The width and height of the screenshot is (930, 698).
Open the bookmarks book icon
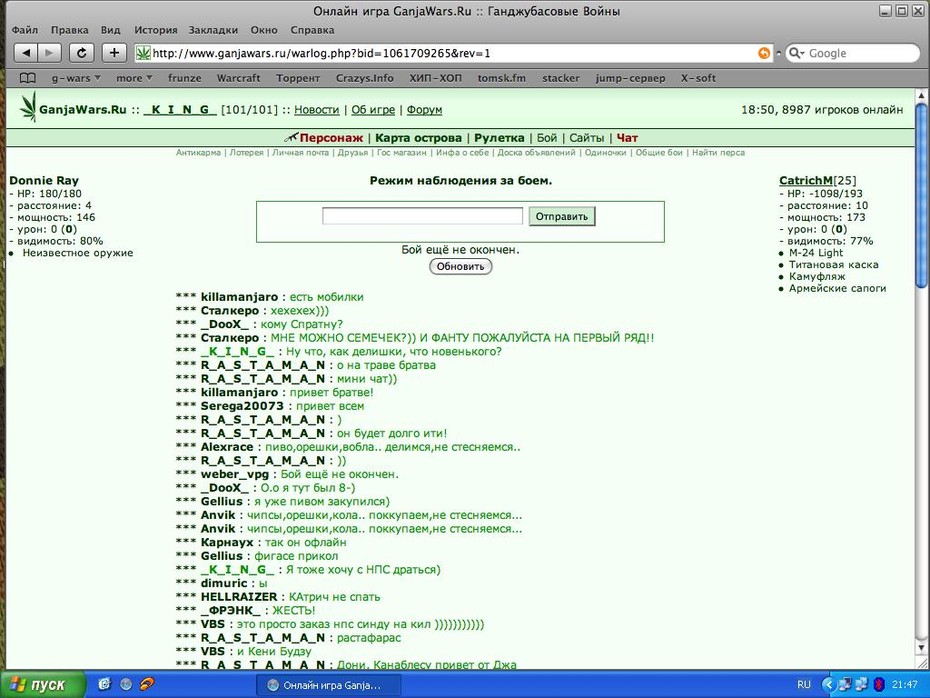point(27,78)
